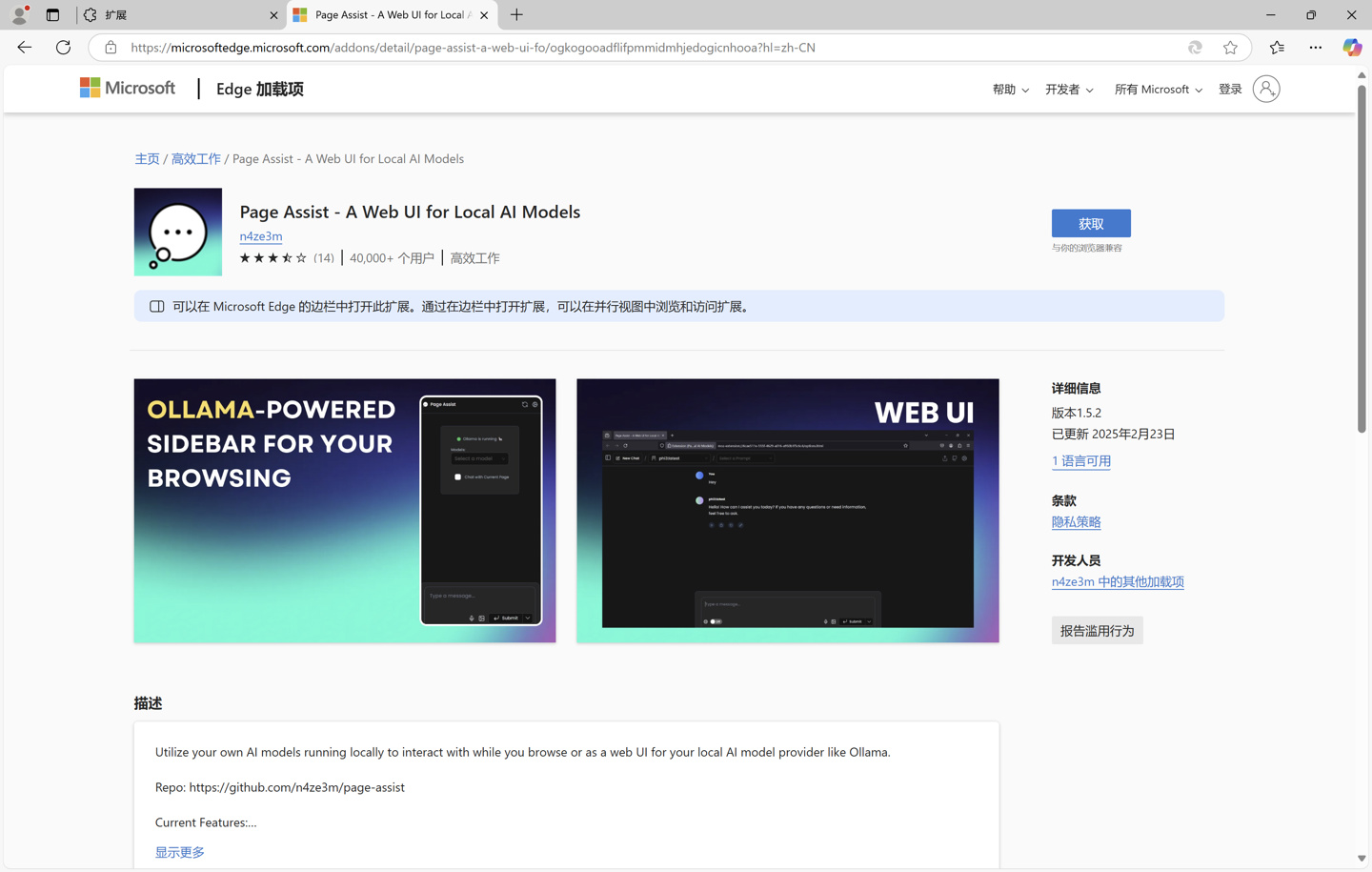Screen dimensions: 1372x872
Task: Switch to the 扩展 tab
Action: coord(176,15)
